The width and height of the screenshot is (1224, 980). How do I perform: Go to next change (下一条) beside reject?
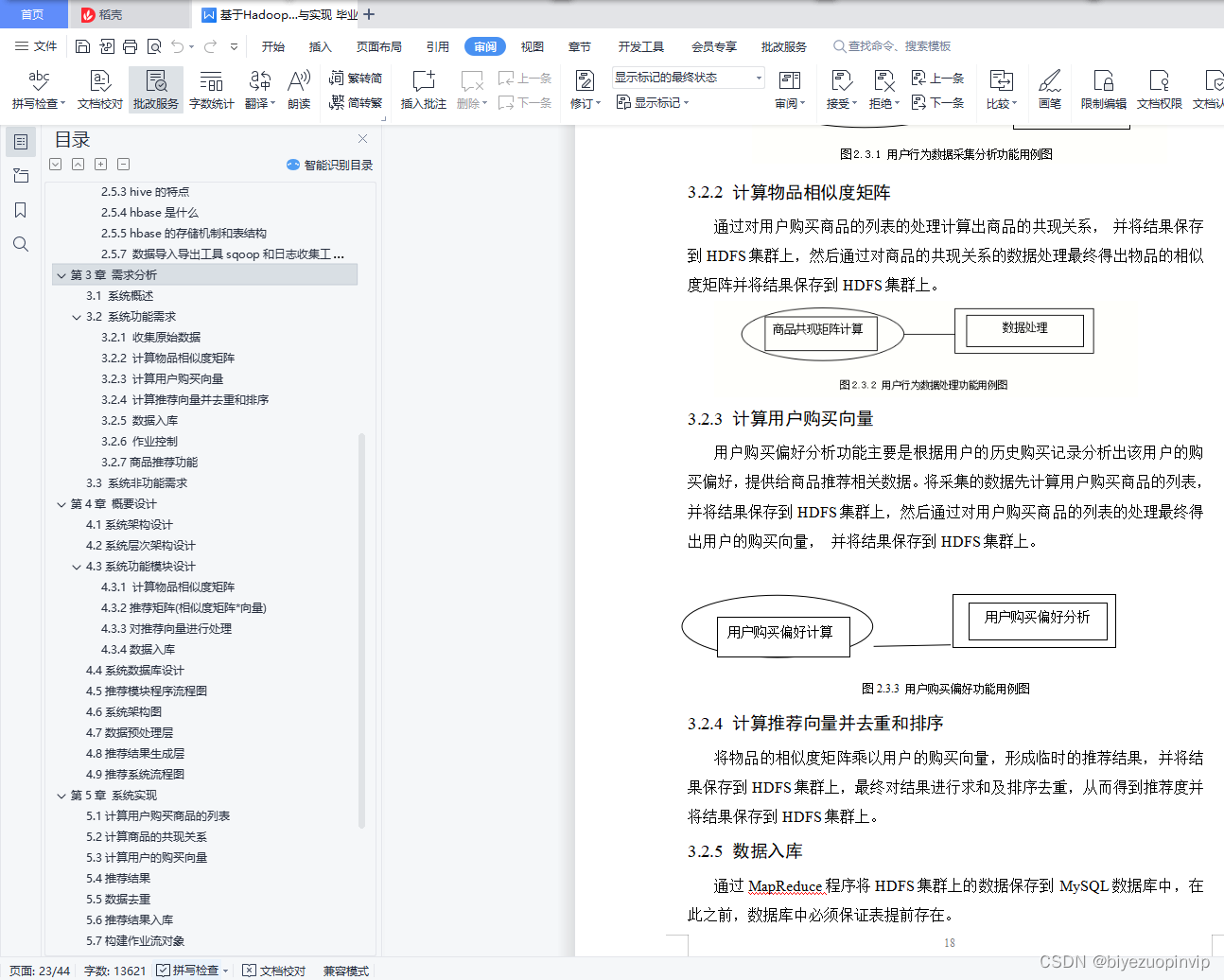pyautogui.click(x=937, y=102)
